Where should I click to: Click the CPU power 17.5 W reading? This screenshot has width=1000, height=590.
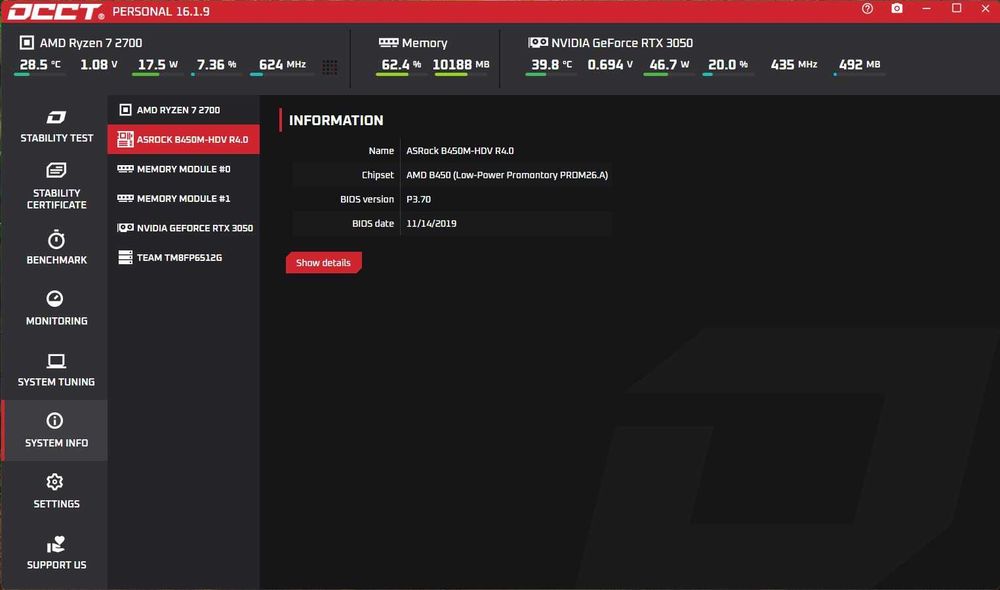pyautogui.click(x=158, y=64)
